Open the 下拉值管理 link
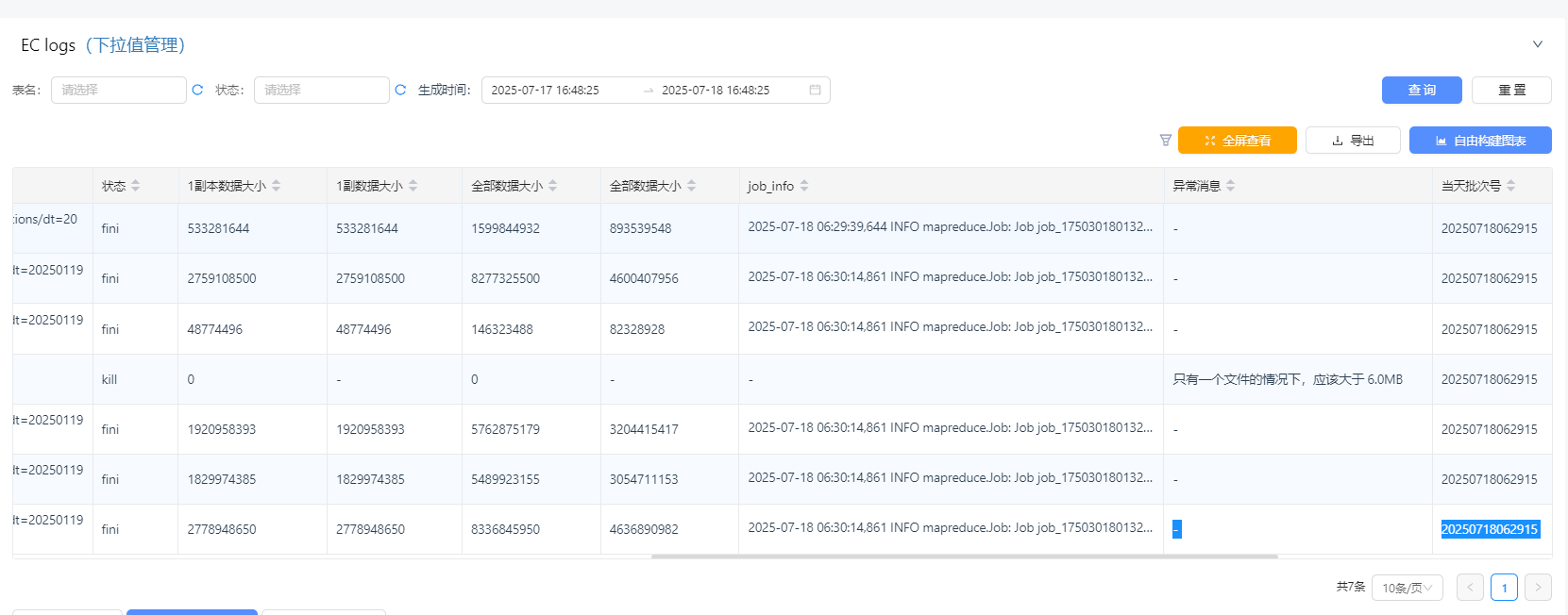The width and height of the screenshot is (1568, 615). (x=135, y=45)
